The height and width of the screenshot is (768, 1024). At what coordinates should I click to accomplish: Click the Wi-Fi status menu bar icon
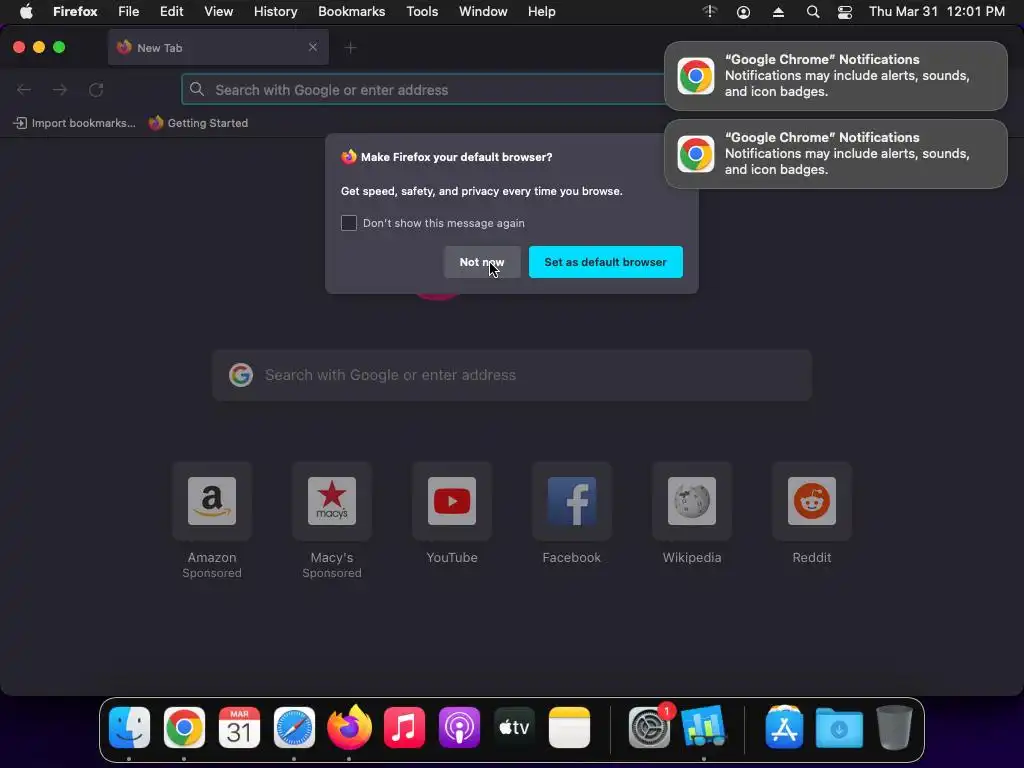[x=710, y=12]
